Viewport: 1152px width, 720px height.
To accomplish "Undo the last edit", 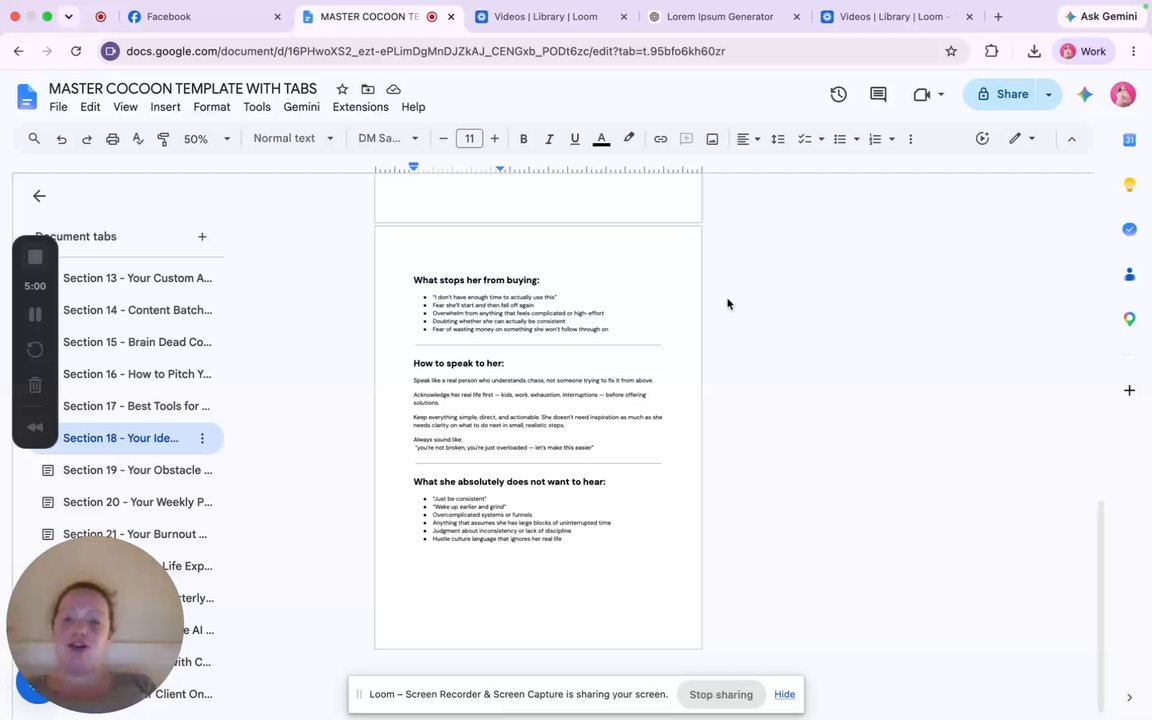I will [x=61, y=139].
